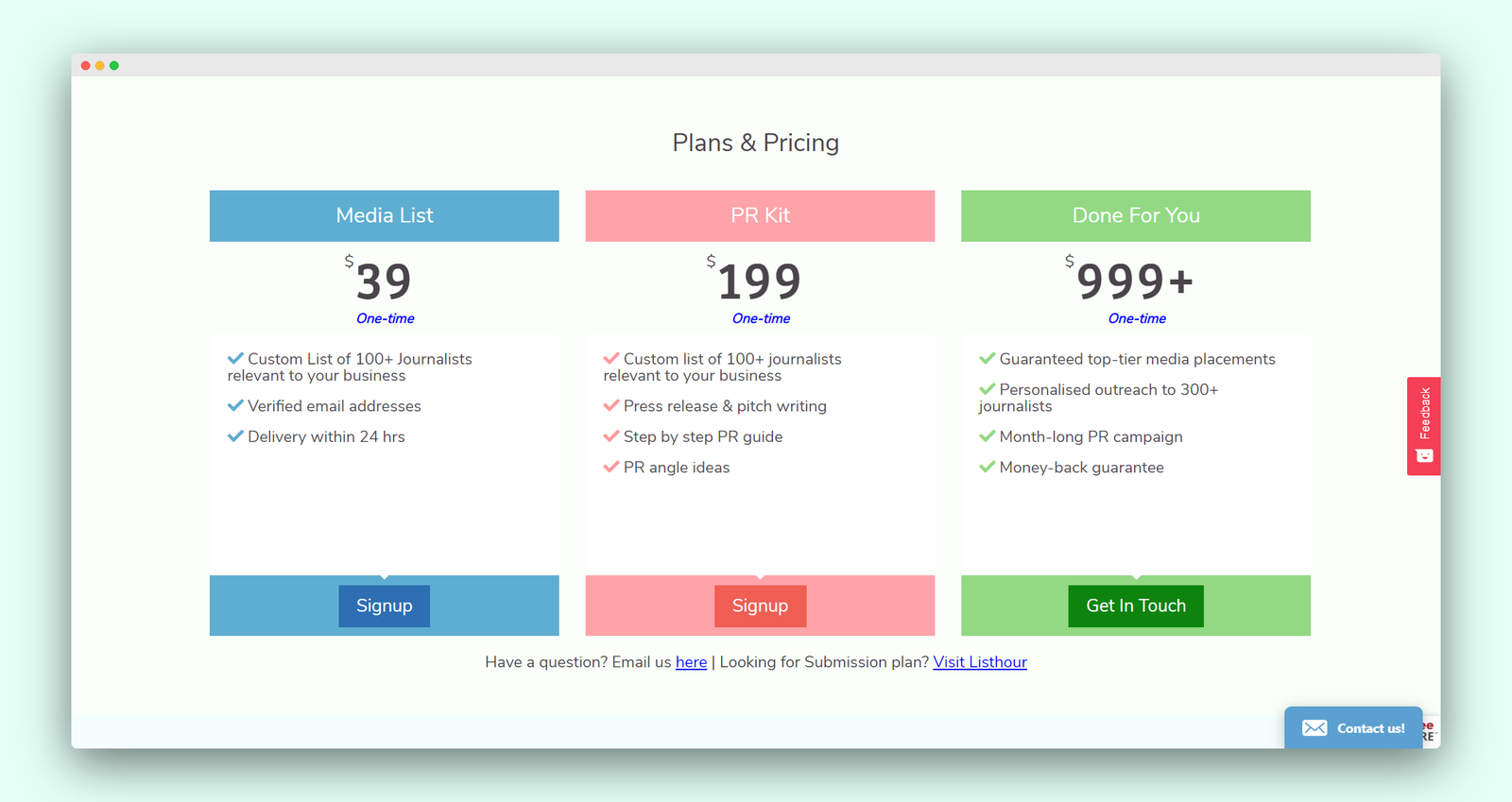The image size is (1512, 802).
Task: Open the 'here' email link
Action: pyautogui.click(x=691, y=662)
